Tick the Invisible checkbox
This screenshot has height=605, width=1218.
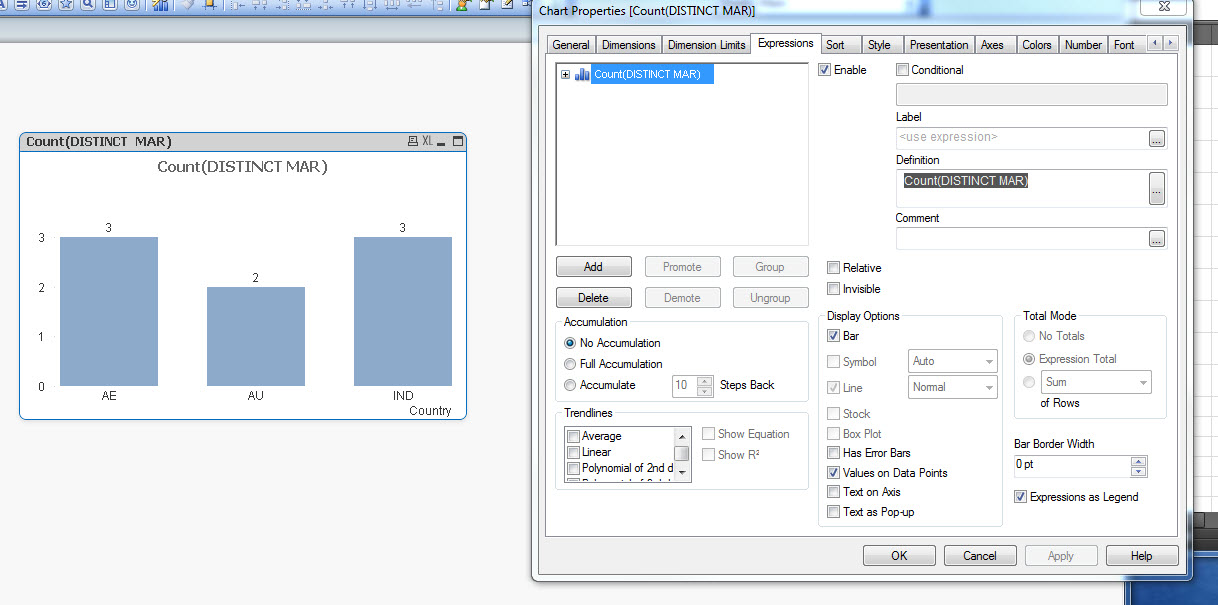(x=833, y=289)
